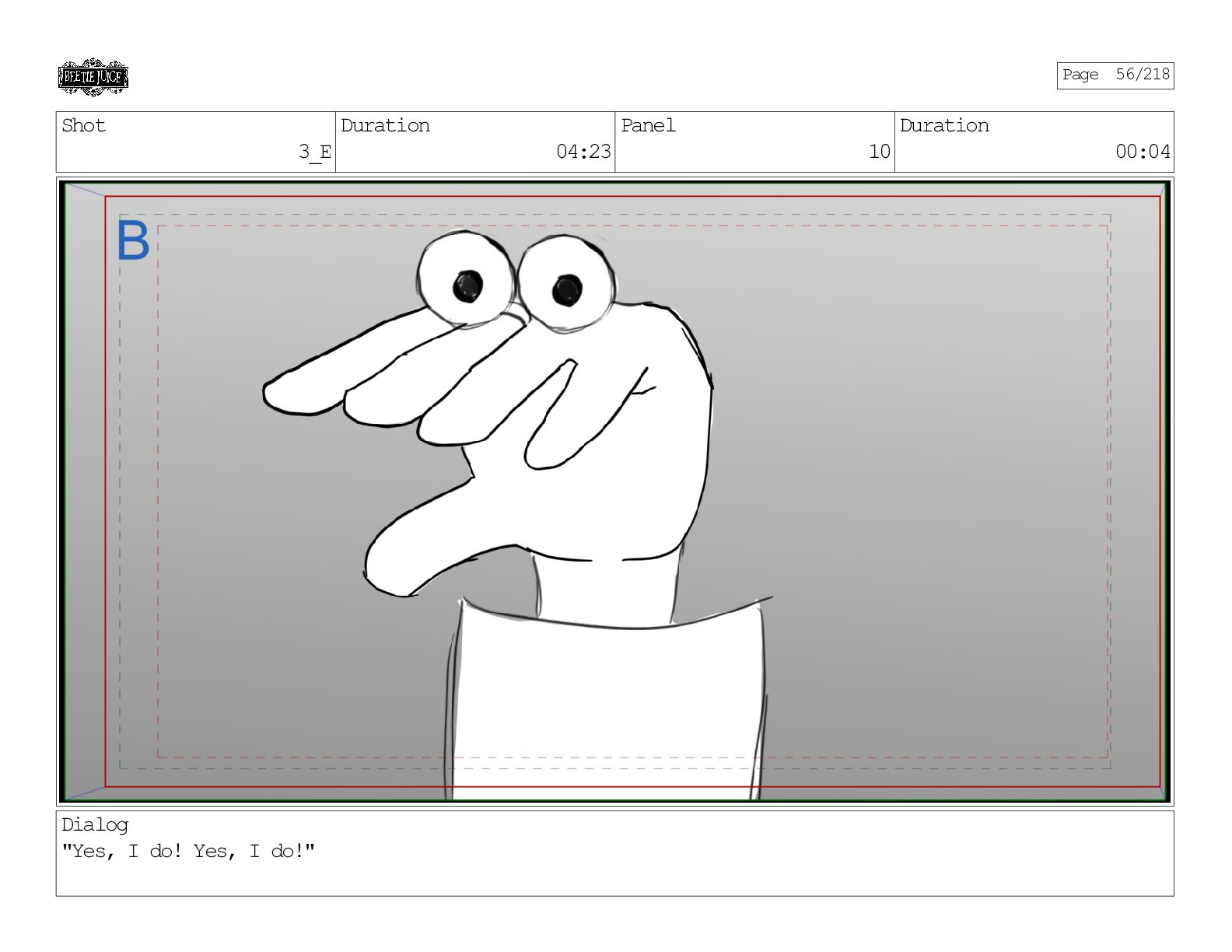Click the dialog line "Yes, I do! Yes, I do!"
Image resolution: width=1232 pixels, height=952 pixels.
coord(188,851)
